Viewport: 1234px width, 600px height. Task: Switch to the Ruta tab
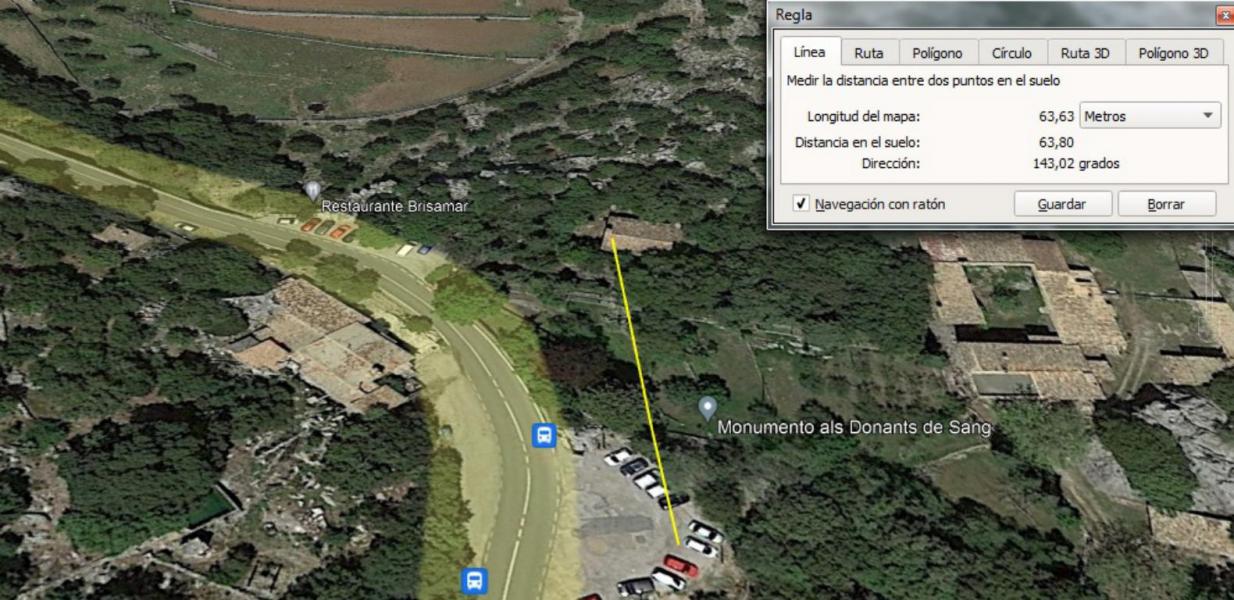tap(868, 54)
